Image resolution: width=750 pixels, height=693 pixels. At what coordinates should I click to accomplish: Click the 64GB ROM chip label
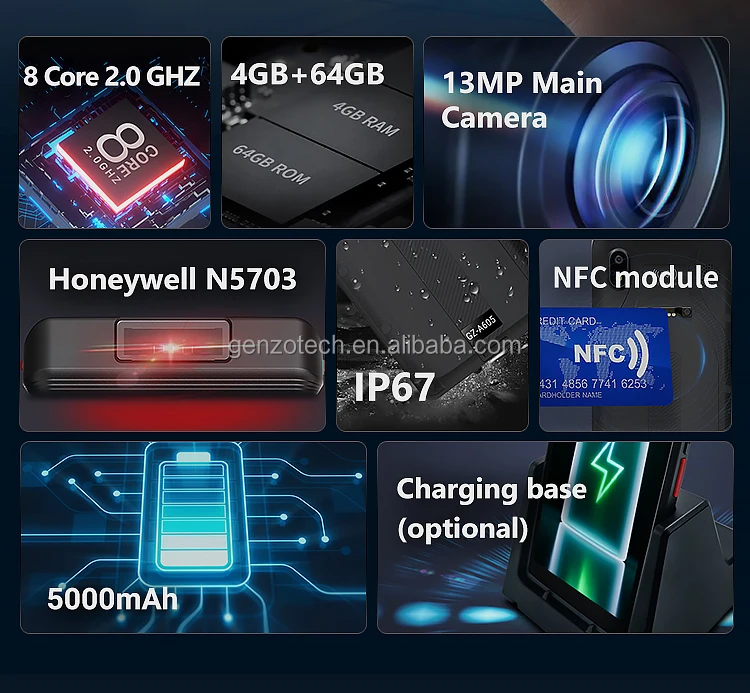(x=271, y=164)
